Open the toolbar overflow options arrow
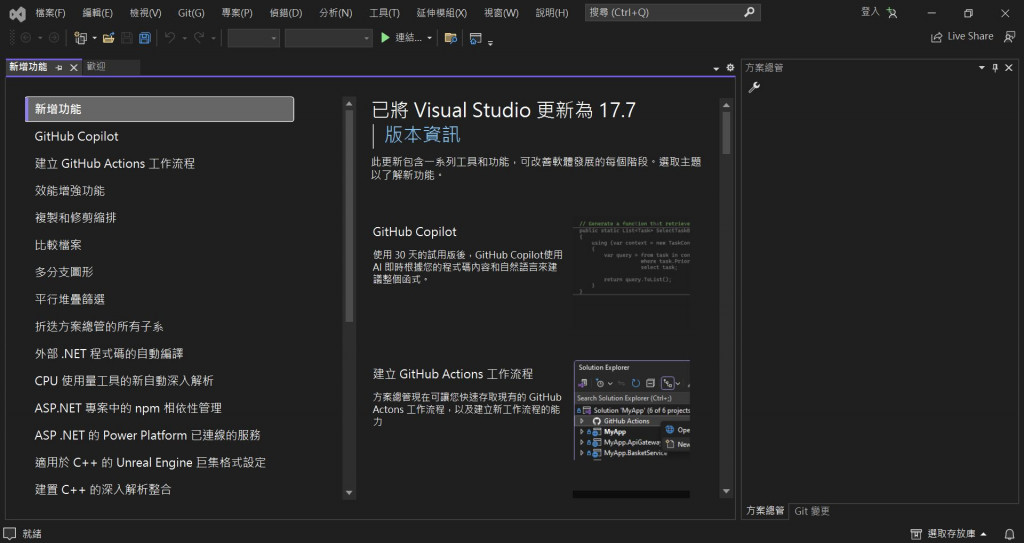 [490, 42]
